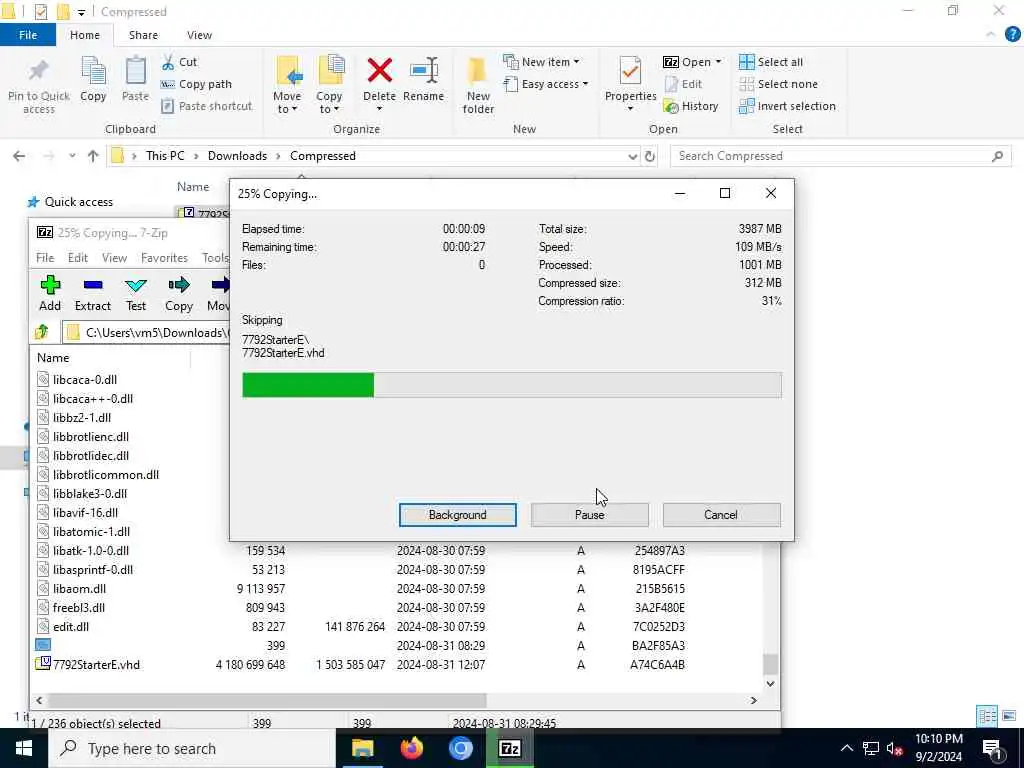Image resolution: width=1024 pixels, height=768 pixels.
Task: Switch to large icons view in Explorer
Action: [x=1009, y=716]
